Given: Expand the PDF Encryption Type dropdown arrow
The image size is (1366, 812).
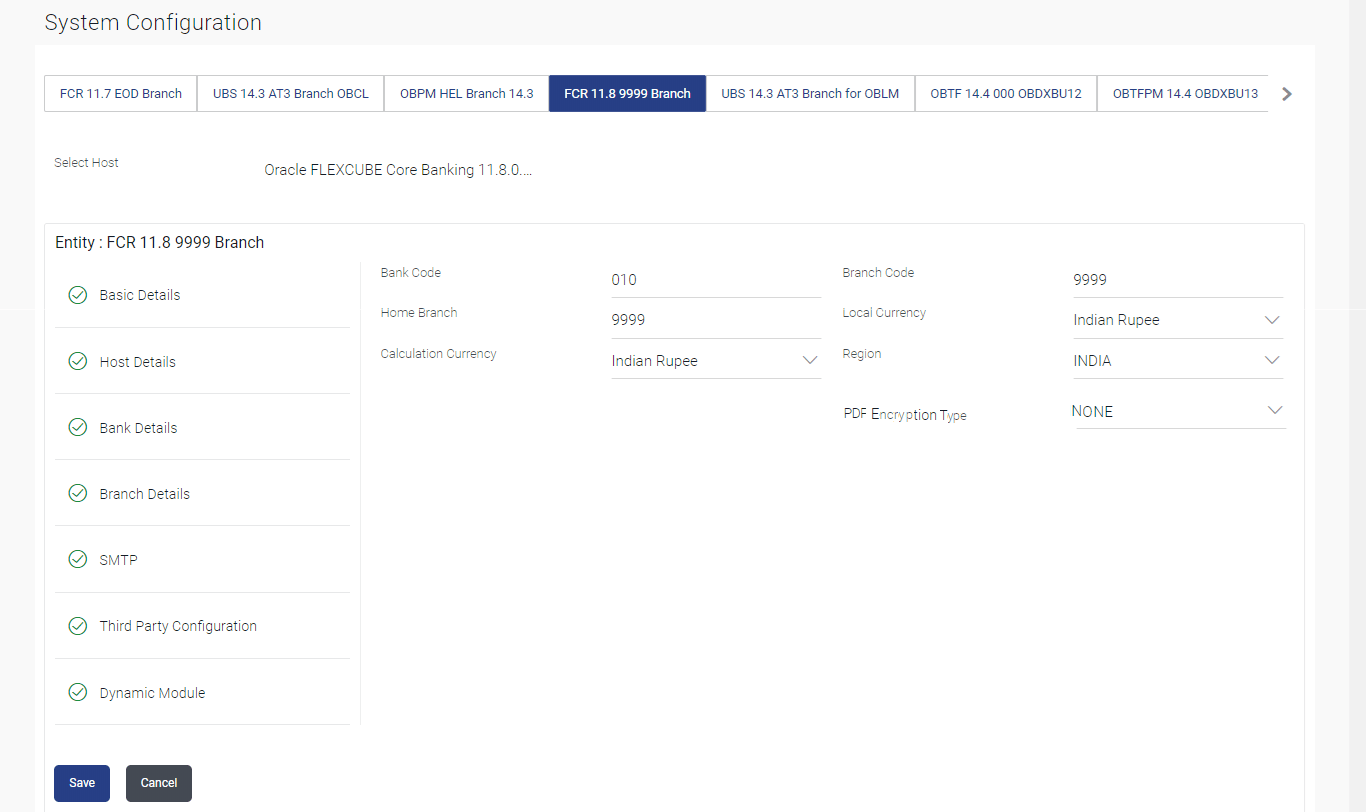Looking at the screenshot, I should (x=1275, y=410).
